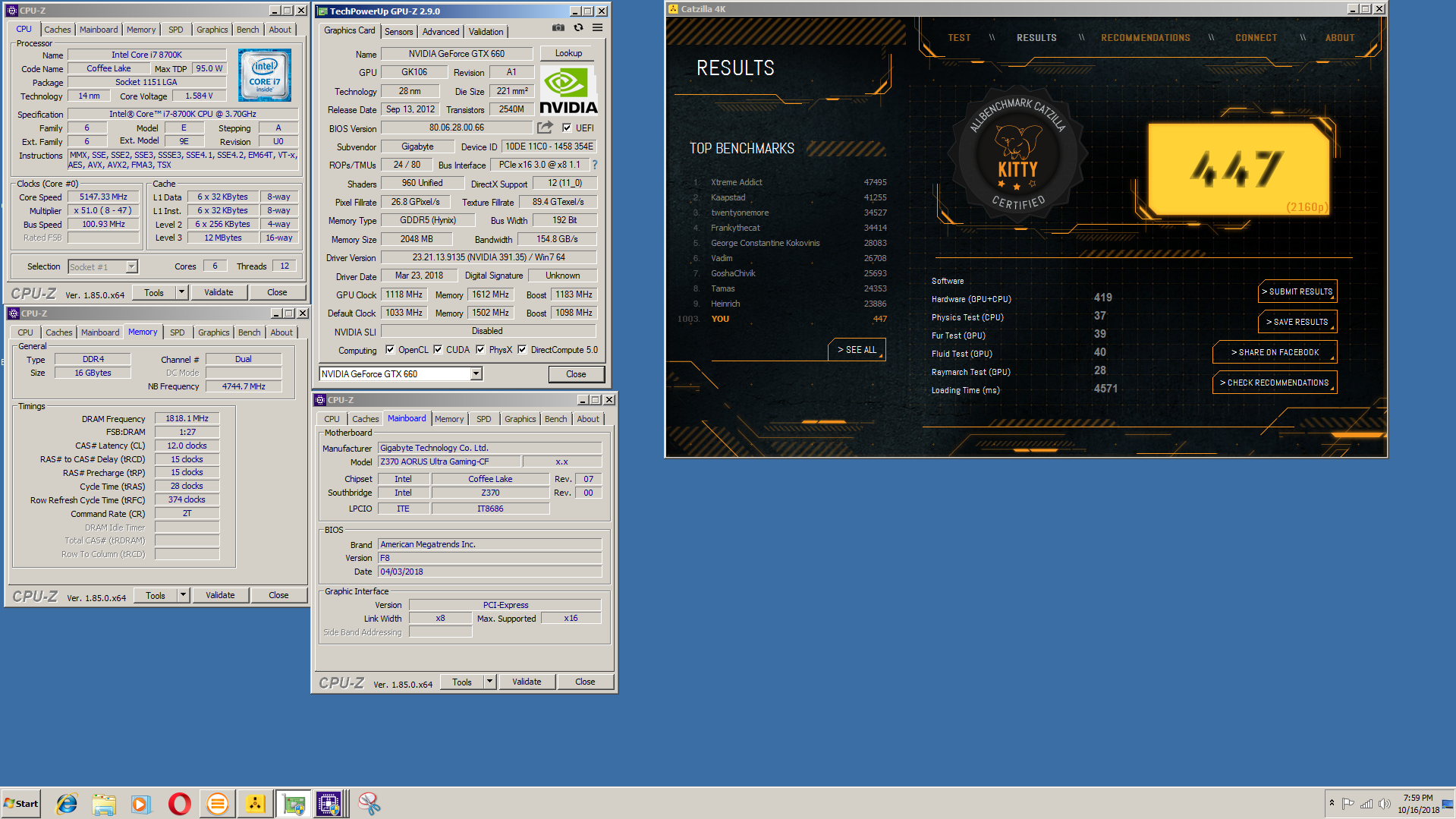1456x819 pixels.
Task: Open the Validation tab in GPU-Z
Action: coord(486,31)
